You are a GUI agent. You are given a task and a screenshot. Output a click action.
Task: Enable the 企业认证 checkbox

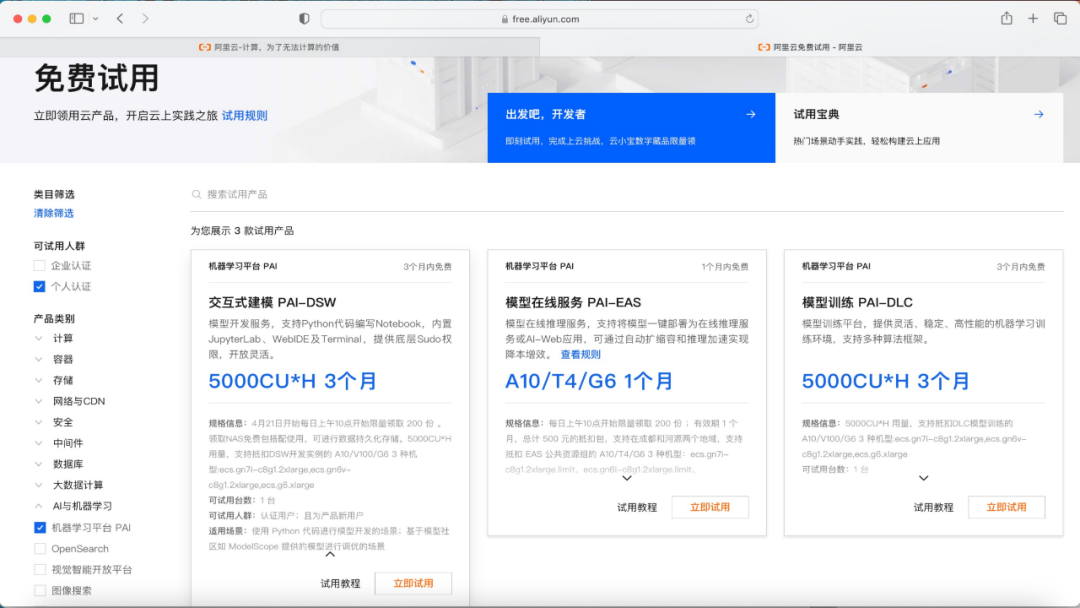coord(39,266)
